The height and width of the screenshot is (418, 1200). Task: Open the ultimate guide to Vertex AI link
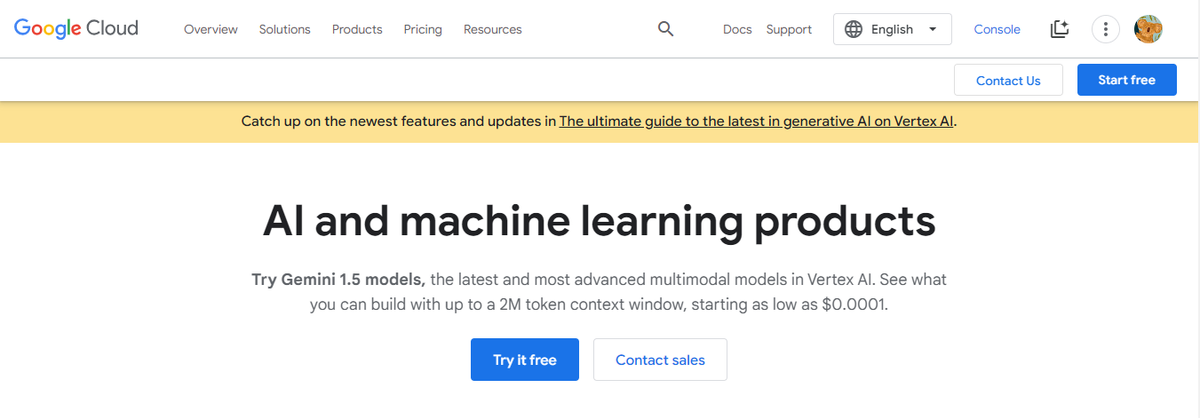click(x=757, y=121)
